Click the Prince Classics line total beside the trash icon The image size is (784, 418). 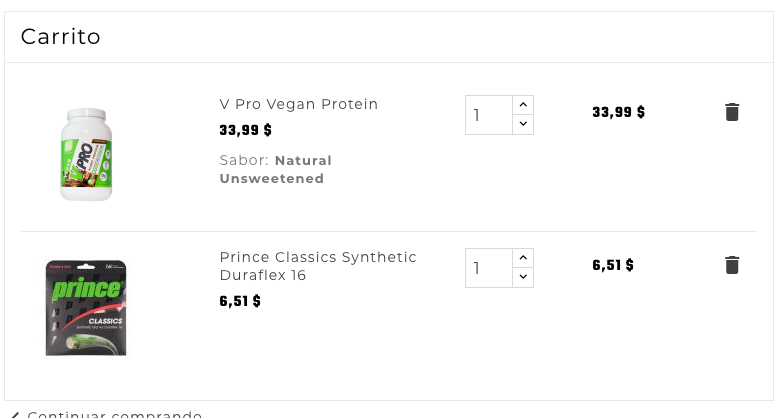pos(613,265)
